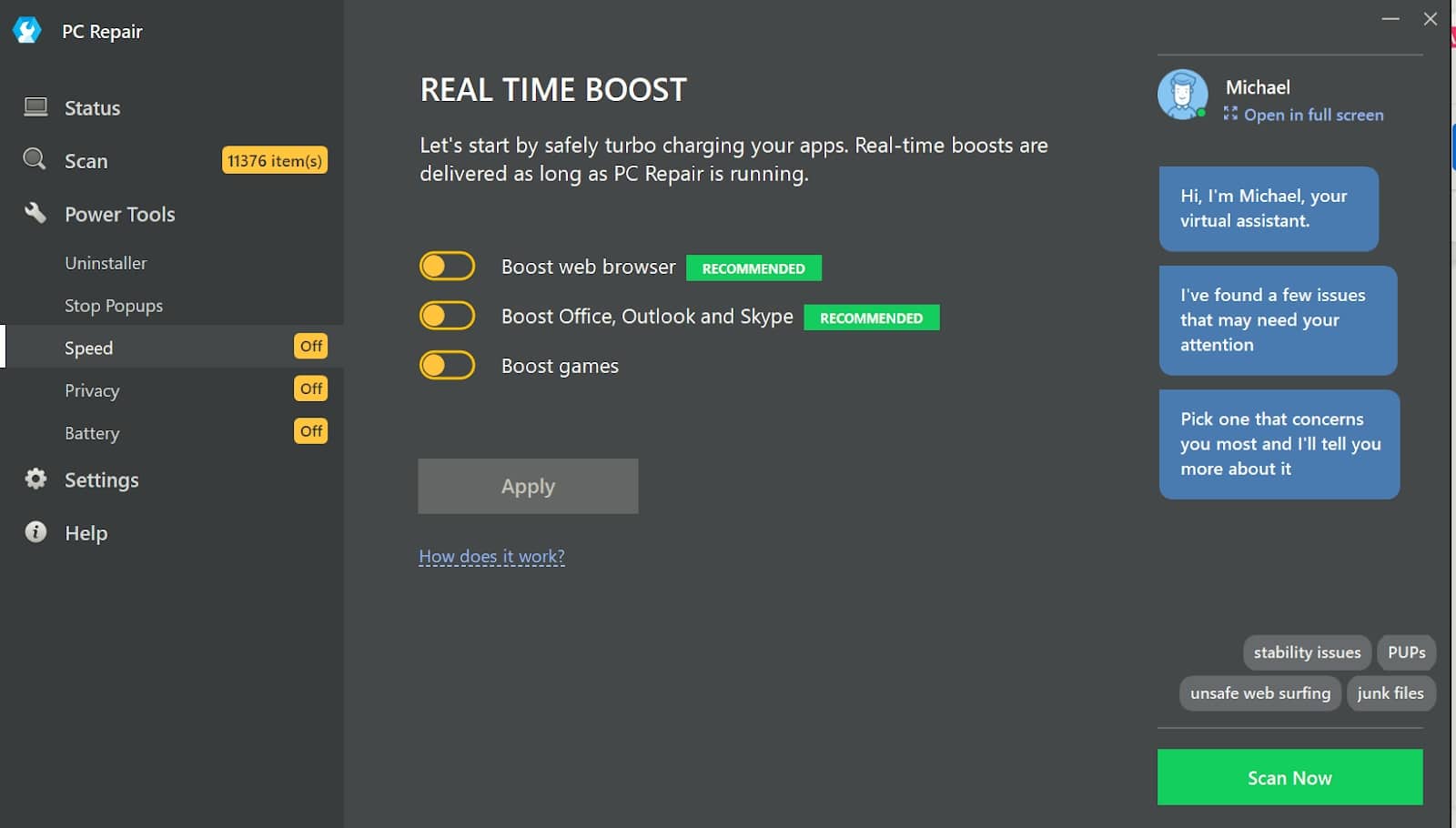The width and height of the screenshot is (1456, 828).
Task: Pick the junk files suggestion chip
Action: click(1390, 693)
